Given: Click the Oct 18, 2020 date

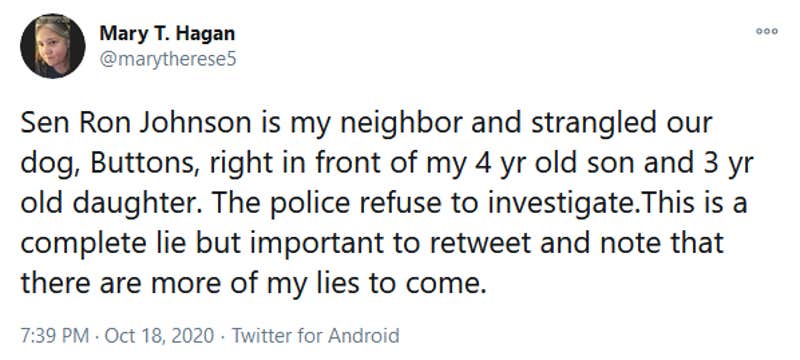Looking at the screenshot, I should [x=159, y=336].
